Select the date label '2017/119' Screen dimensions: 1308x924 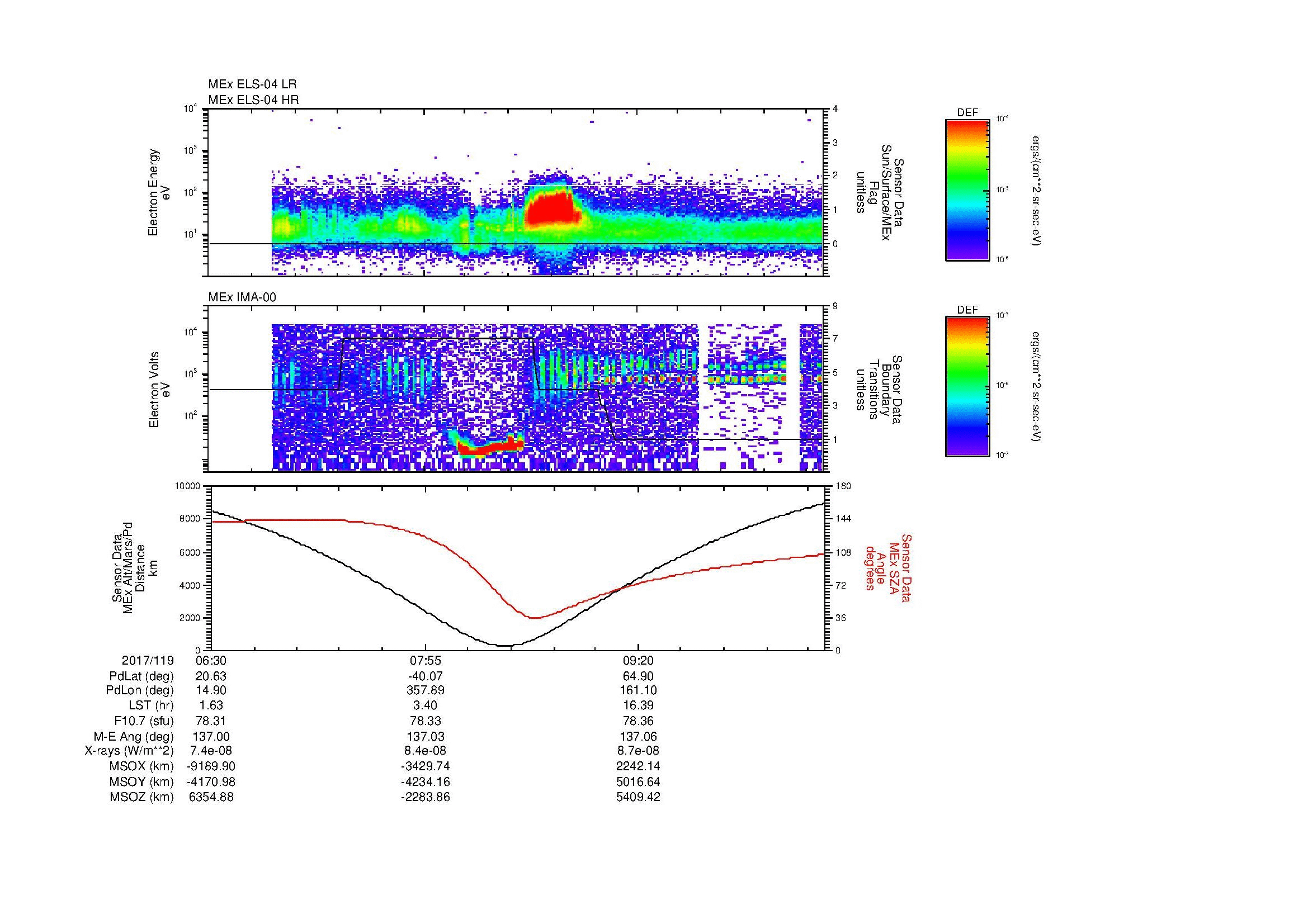(x=148, y=661)
